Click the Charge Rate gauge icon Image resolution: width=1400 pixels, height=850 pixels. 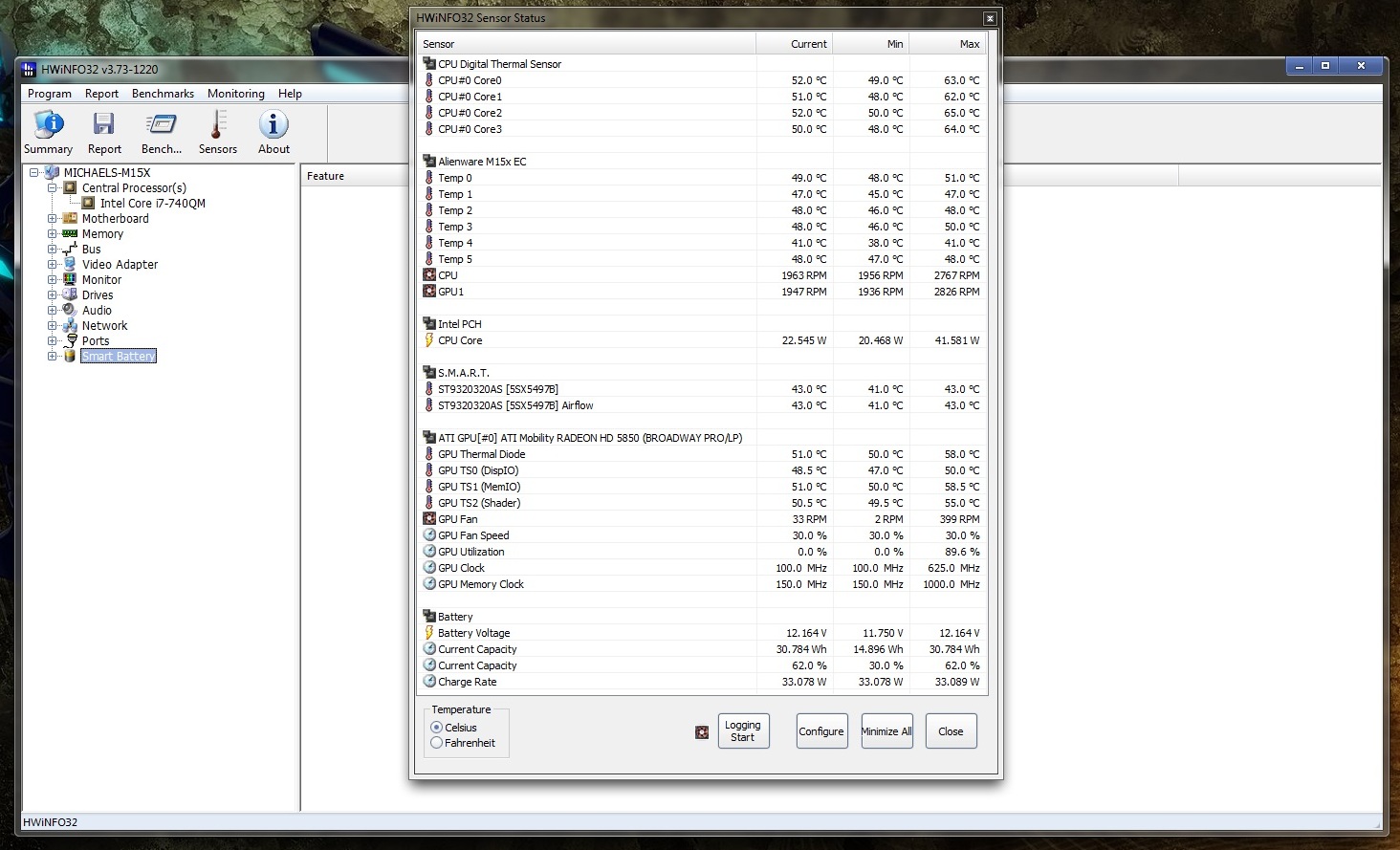click(x=429, y=682)
